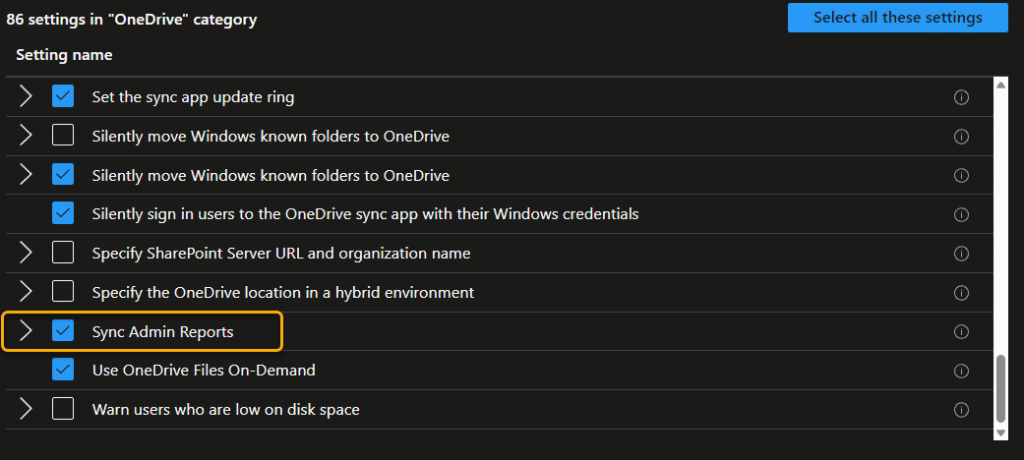Expand Warn users who are low on disk space
The height and width of the screenshot is (460, 1024).
click(x=25, y=410)
